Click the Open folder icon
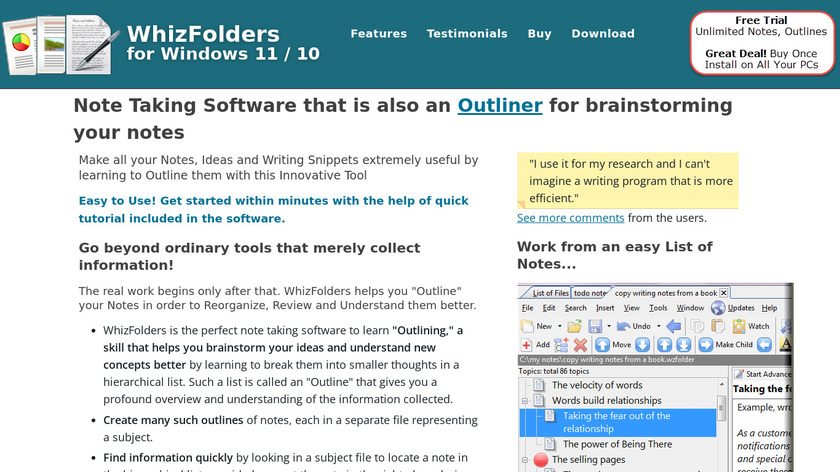840x472 pixels. point(574,326)
